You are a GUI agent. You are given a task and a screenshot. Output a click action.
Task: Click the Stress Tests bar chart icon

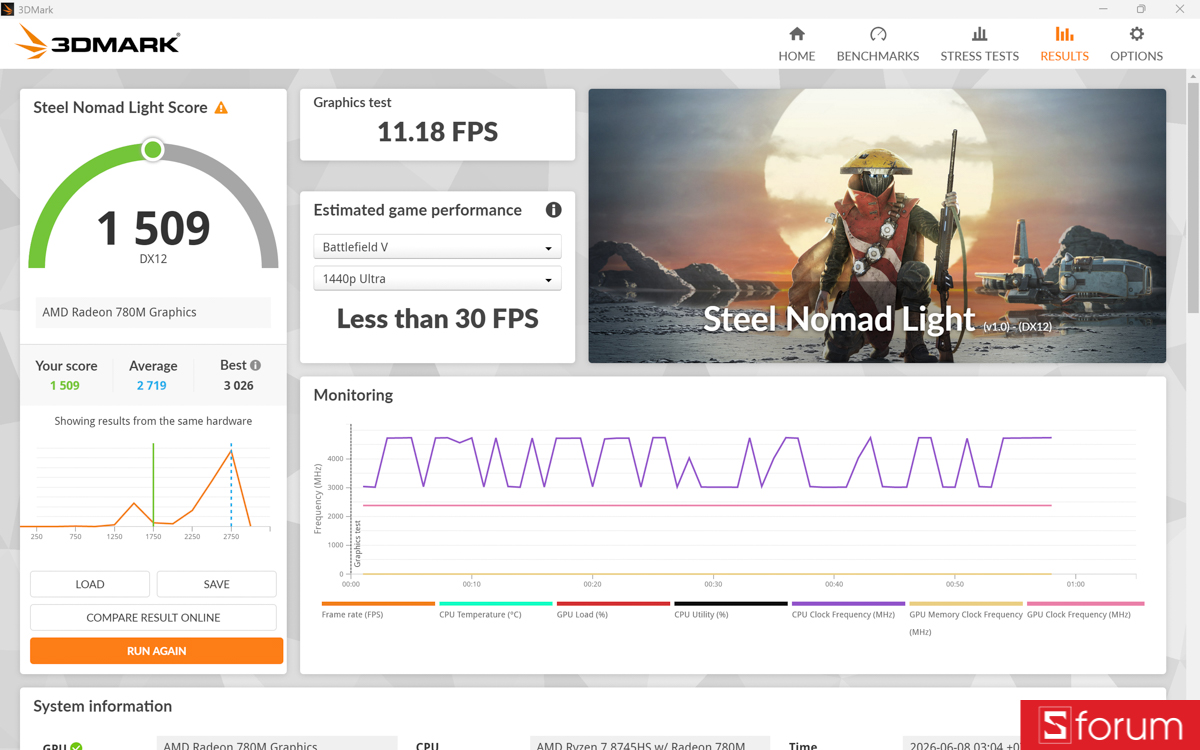pyautogui.click(x=980, y=34)
